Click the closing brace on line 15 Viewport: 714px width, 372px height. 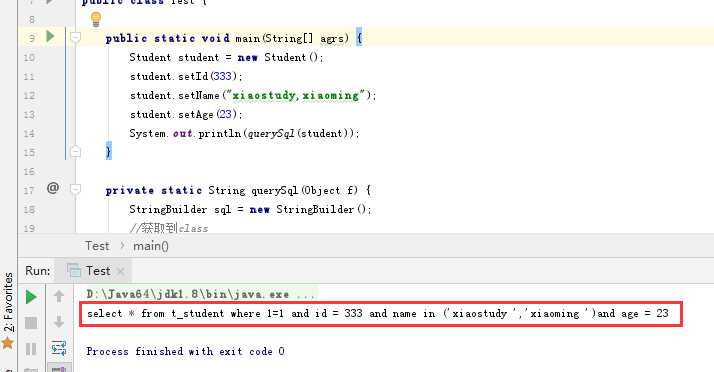coord(108,152)
